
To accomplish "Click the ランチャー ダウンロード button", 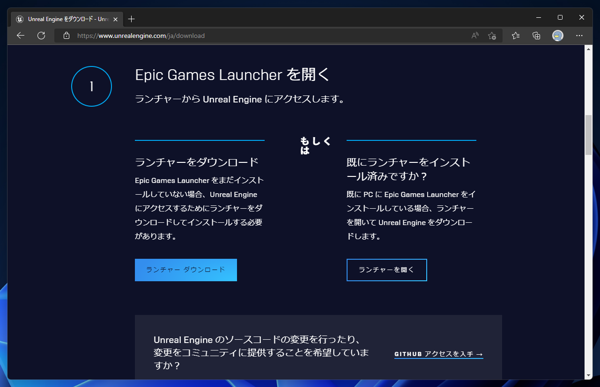I will pos(186,270).
